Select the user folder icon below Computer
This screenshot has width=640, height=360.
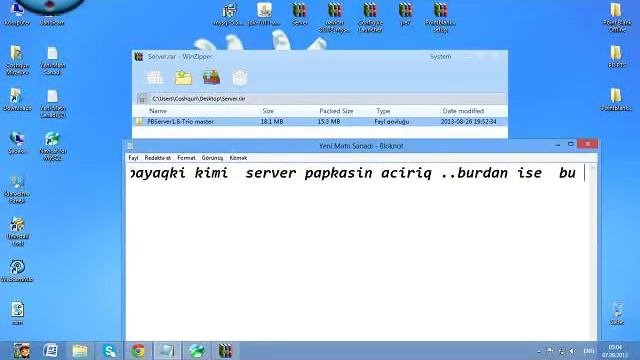point(17,60)
